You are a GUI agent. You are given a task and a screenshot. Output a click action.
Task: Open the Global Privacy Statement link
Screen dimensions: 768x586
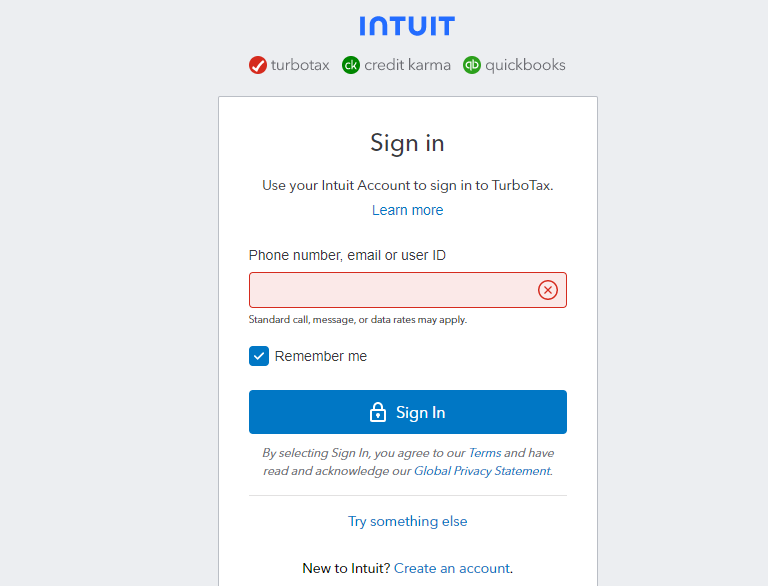click(482, 471)
